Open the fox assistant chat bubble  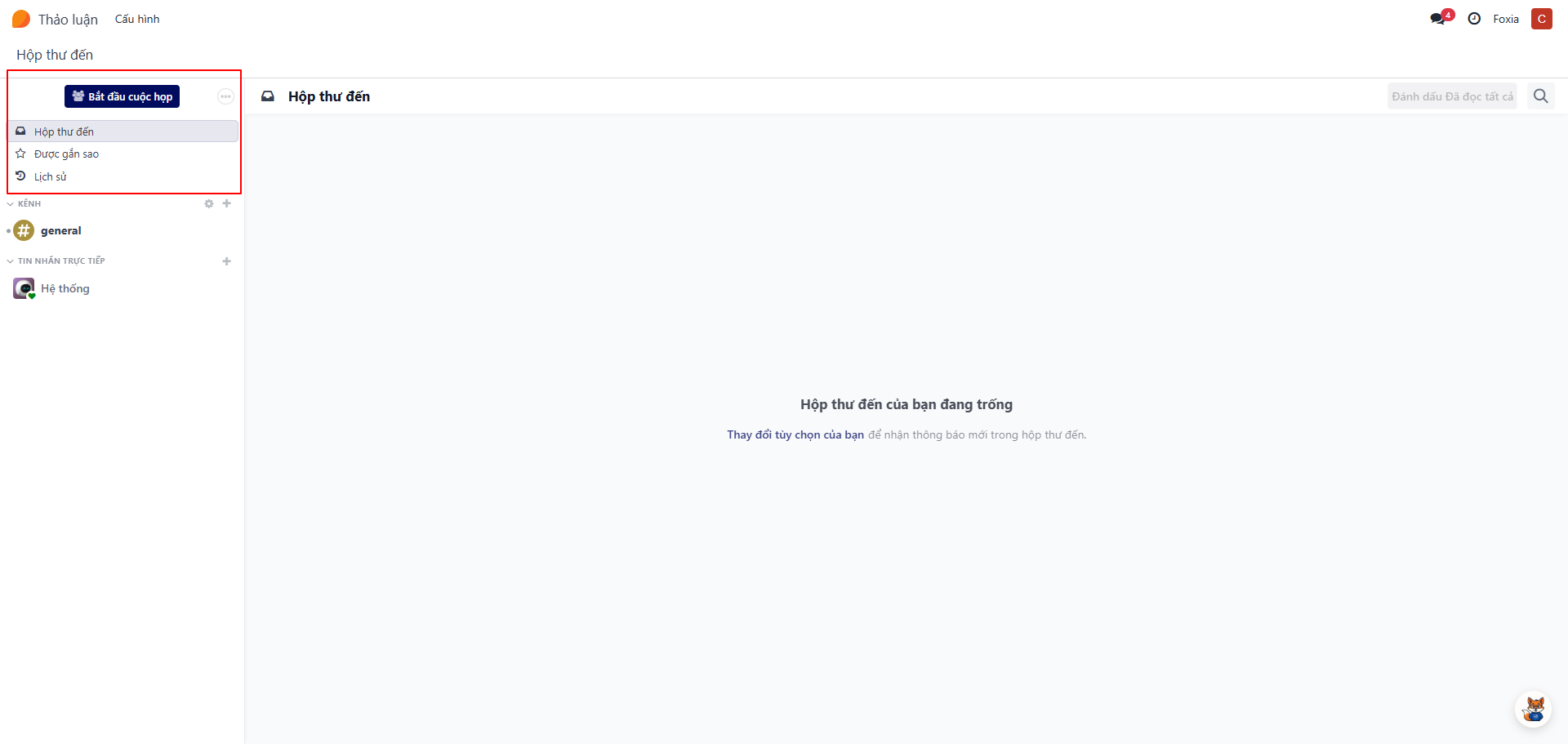pos(1534,709)
